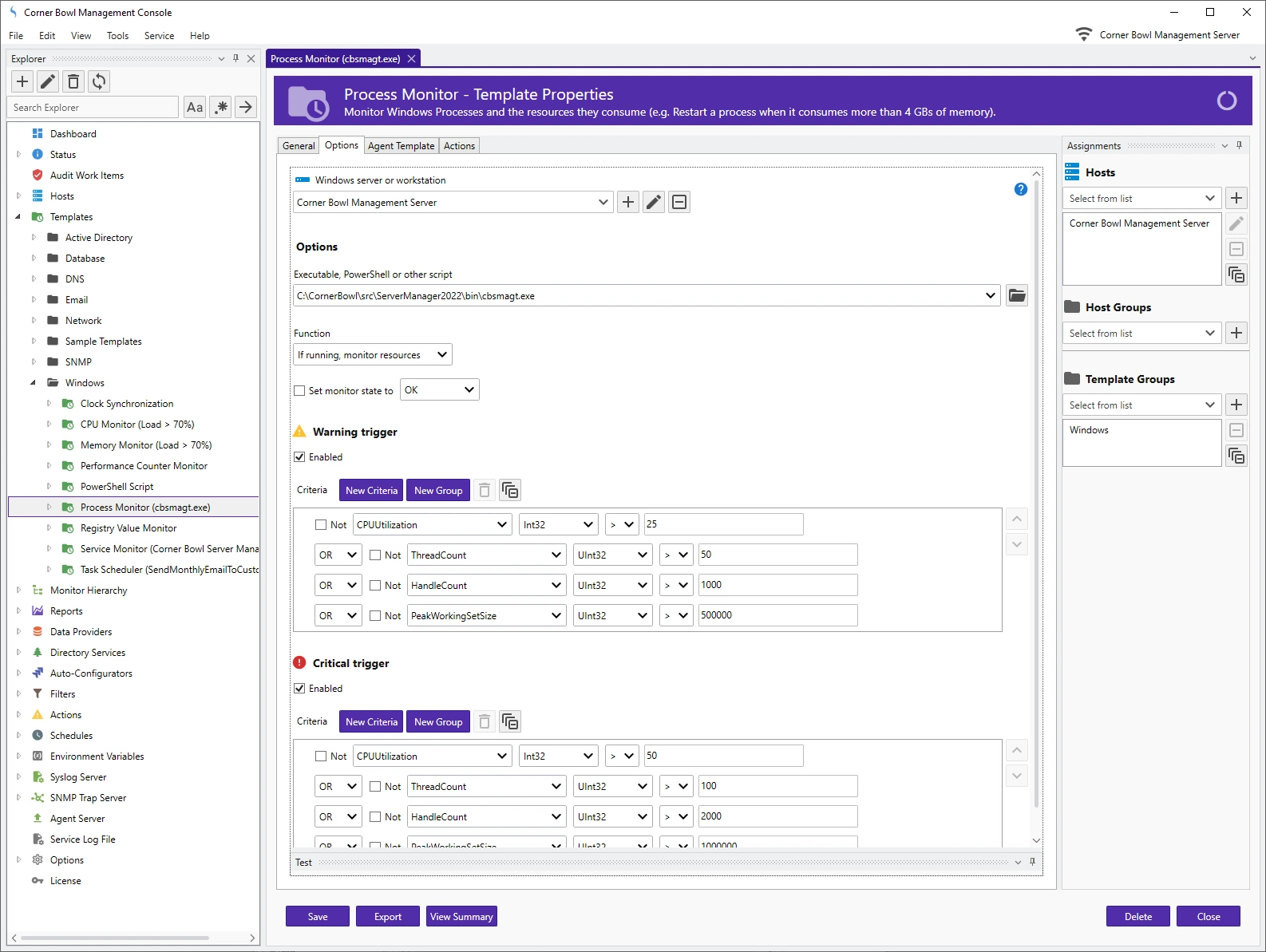
Task: Click the blue help question mark icon
Action: [1020, 189]
